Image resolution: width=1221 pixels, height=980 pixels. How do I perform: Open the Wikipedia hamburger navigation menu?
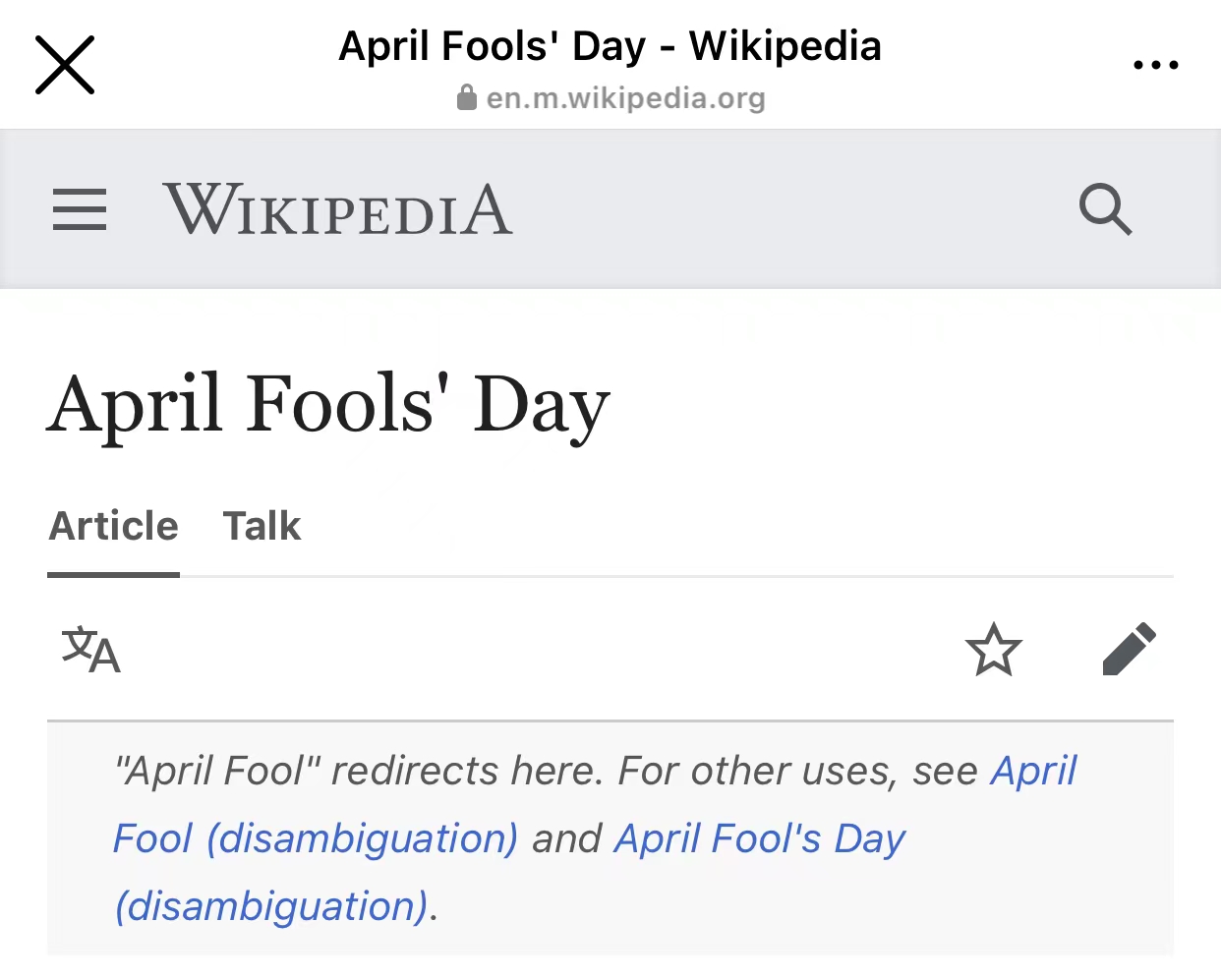80,209
